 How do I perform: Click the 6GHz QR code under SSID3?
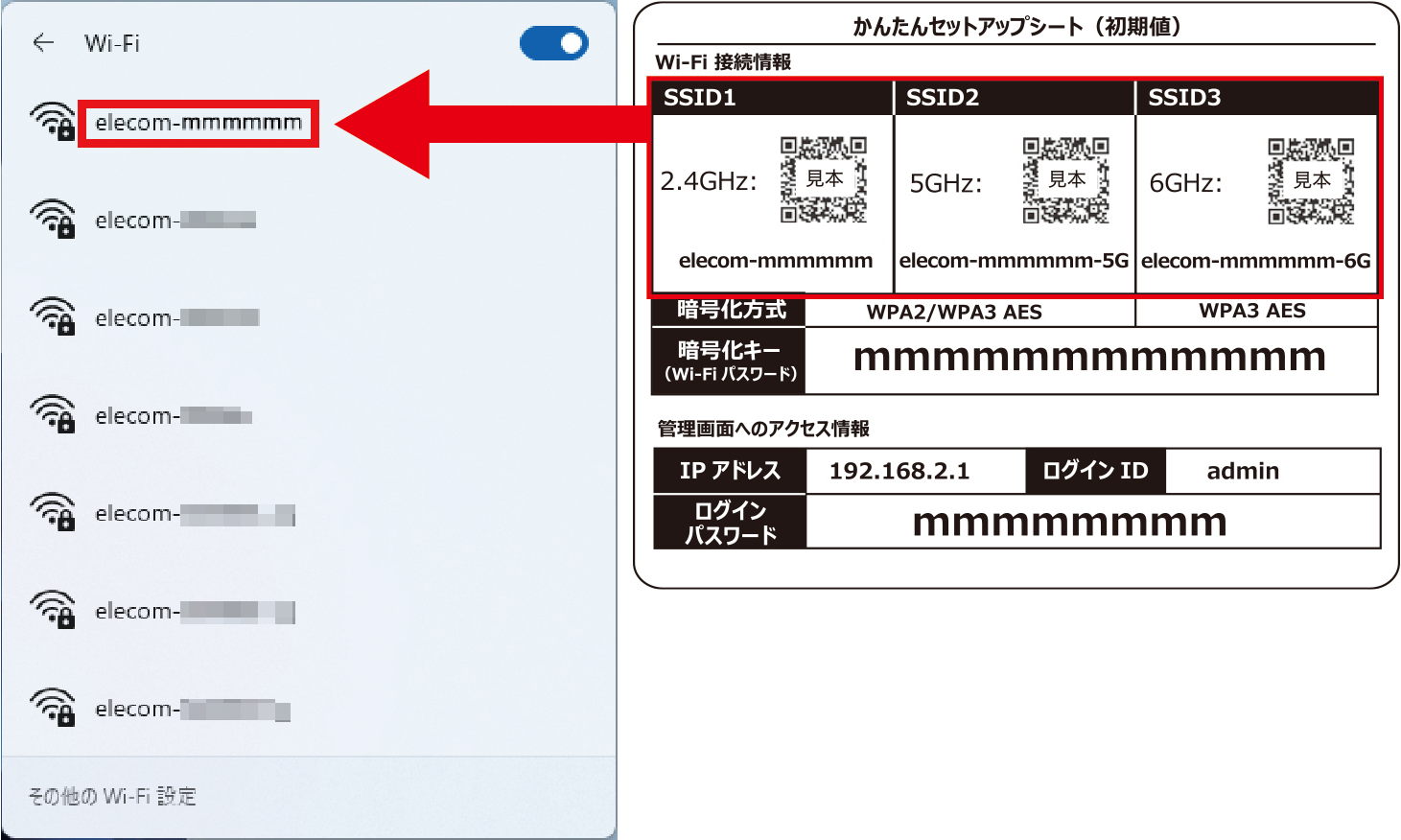click(x=1311, y=180)
